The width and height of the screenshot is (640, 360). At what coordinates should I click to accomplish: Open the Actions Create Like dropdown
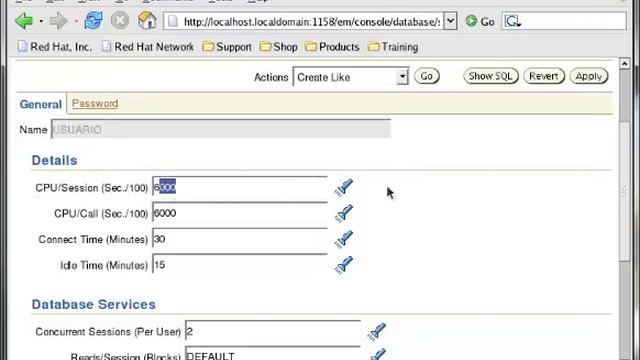(x=351, y=77)
